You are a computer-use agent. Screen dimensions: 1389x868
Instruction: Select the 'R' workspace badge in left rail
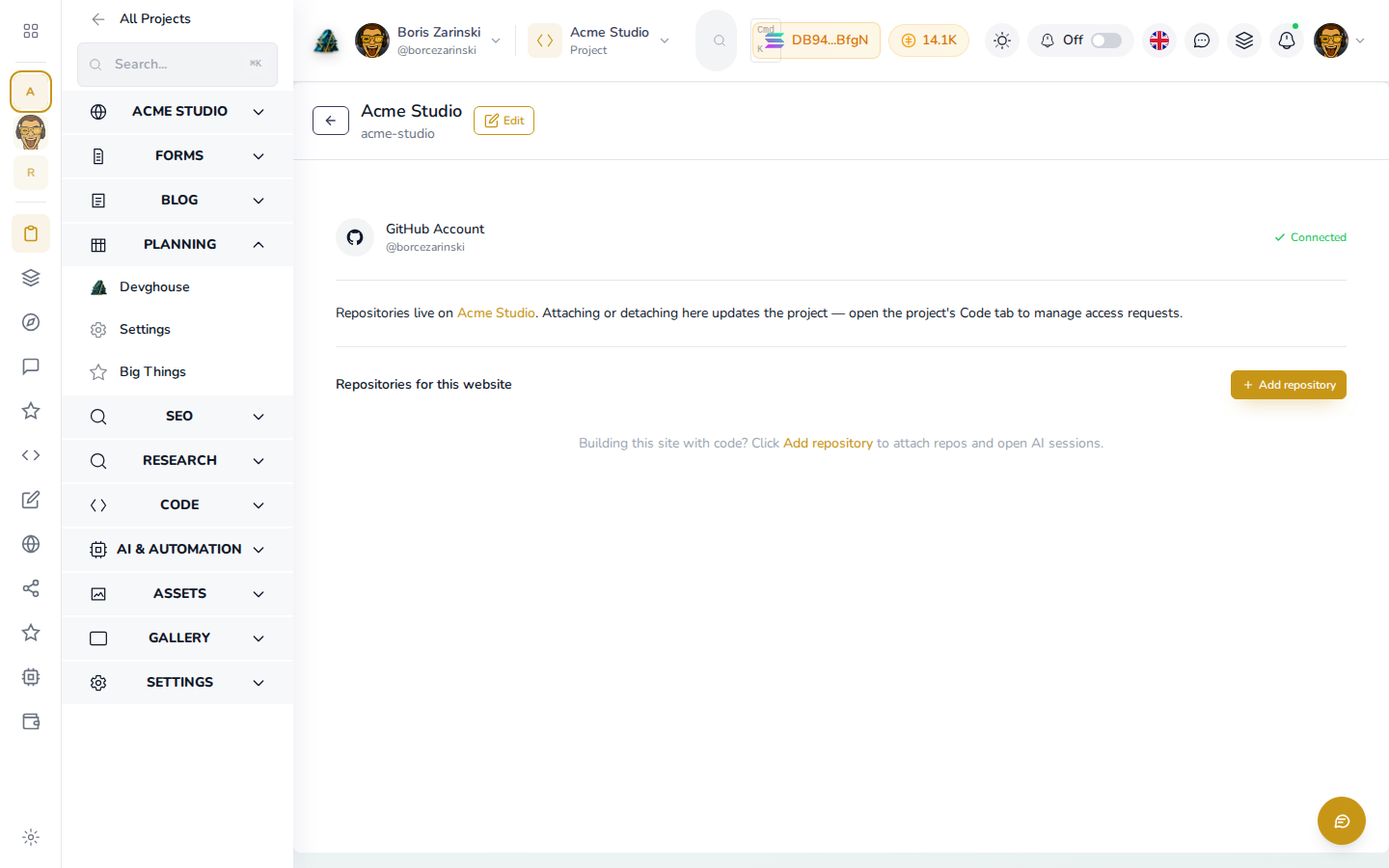point(31,173)
